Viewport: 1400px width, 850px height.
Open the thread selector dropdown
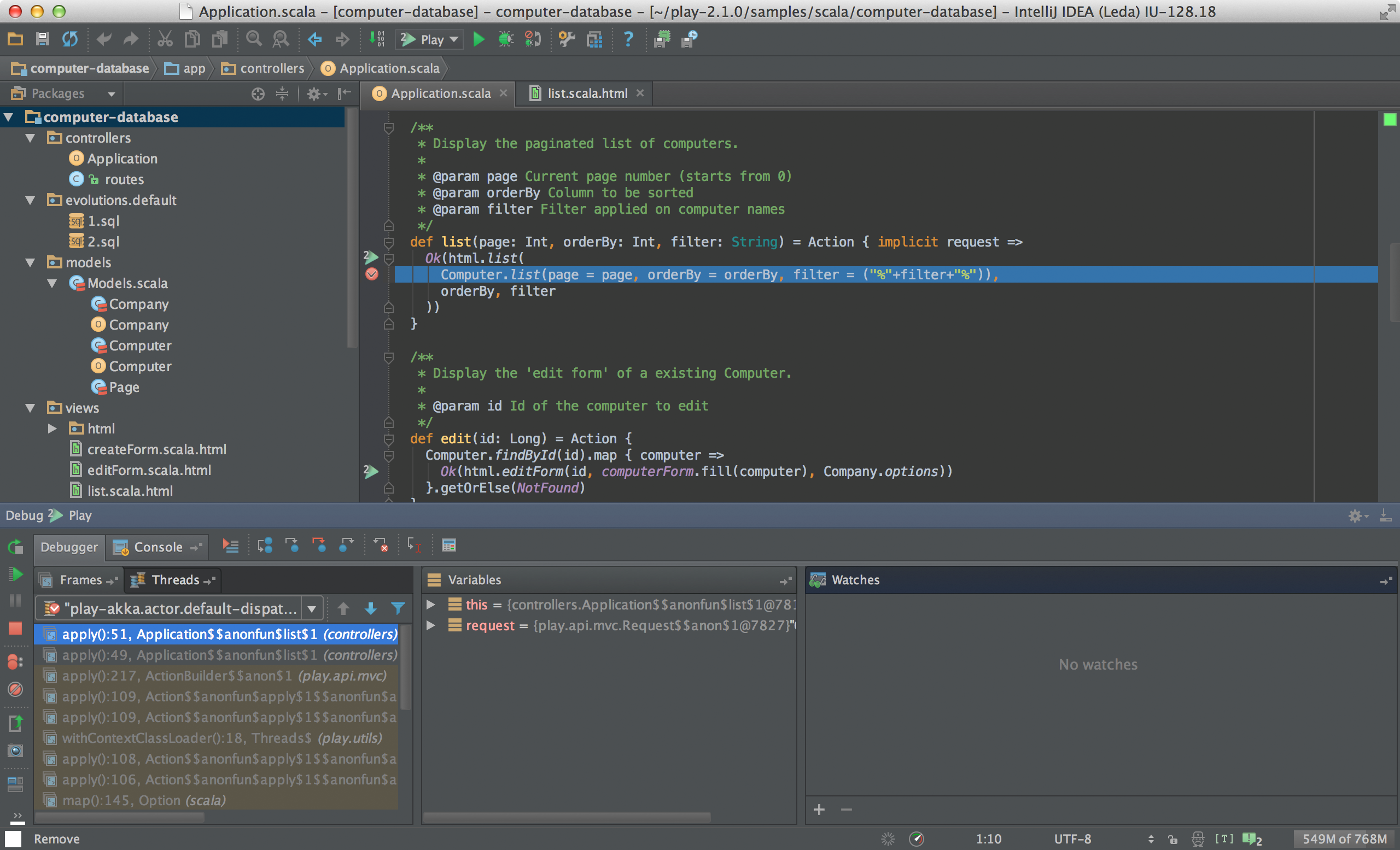311,609
